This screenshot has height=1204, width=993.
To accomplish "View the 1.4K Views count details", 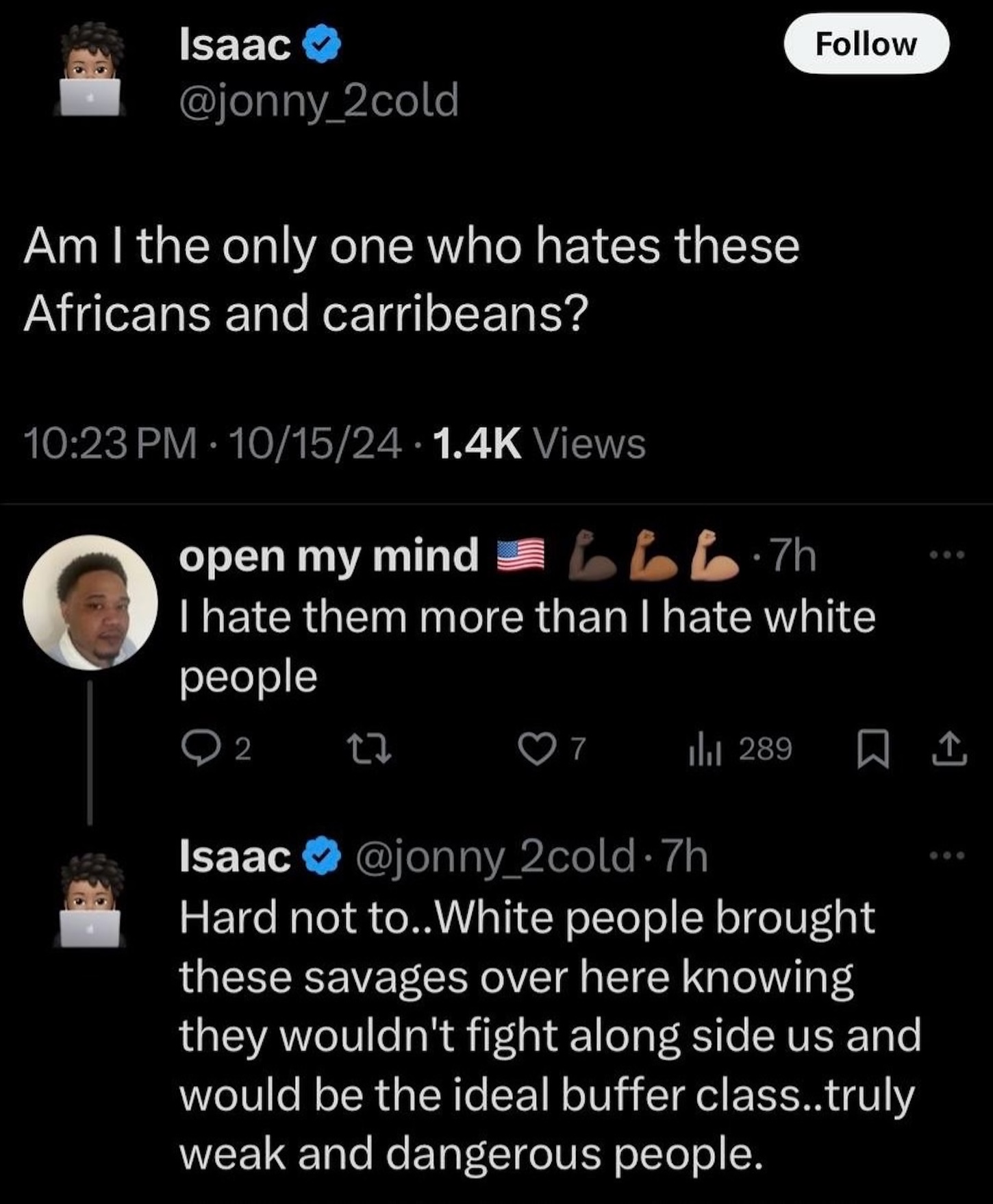I will click(539, 443).
